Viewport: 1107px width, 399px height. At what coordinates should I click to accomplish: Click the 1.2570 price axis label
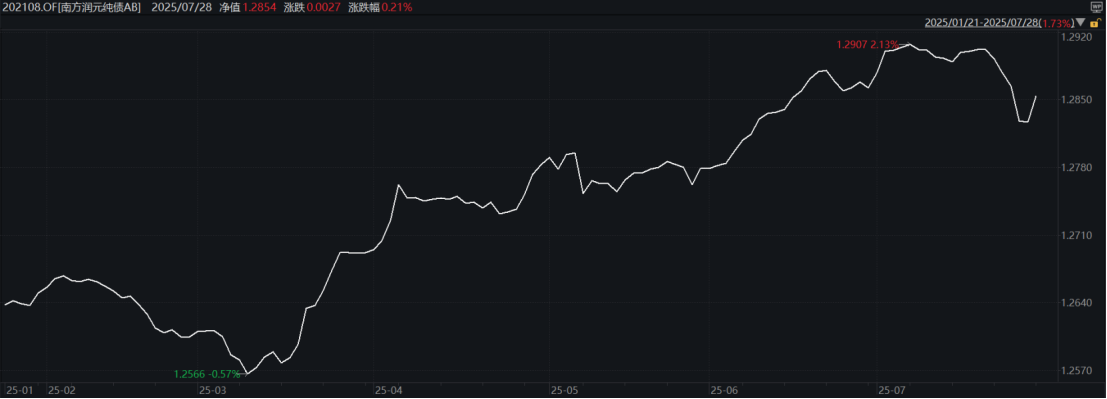[x=1077, y=370]
